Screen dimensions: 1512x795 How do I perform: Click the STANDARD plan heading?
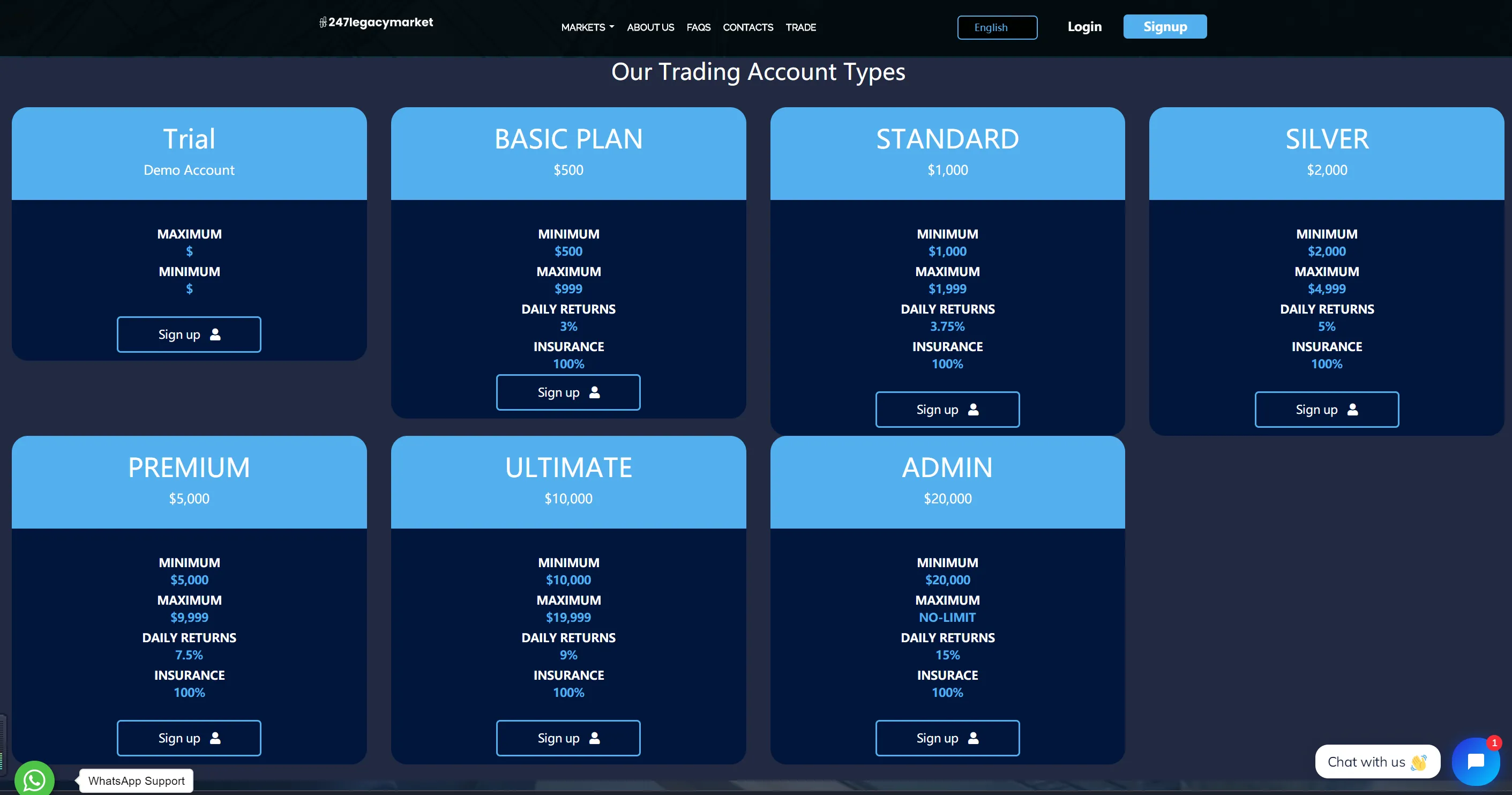point(947,139)
